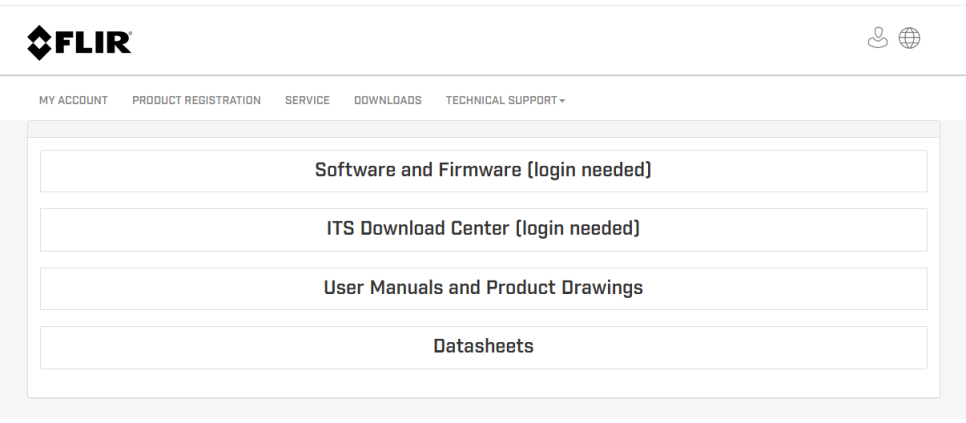Select the globe language icon

point(909,38)
